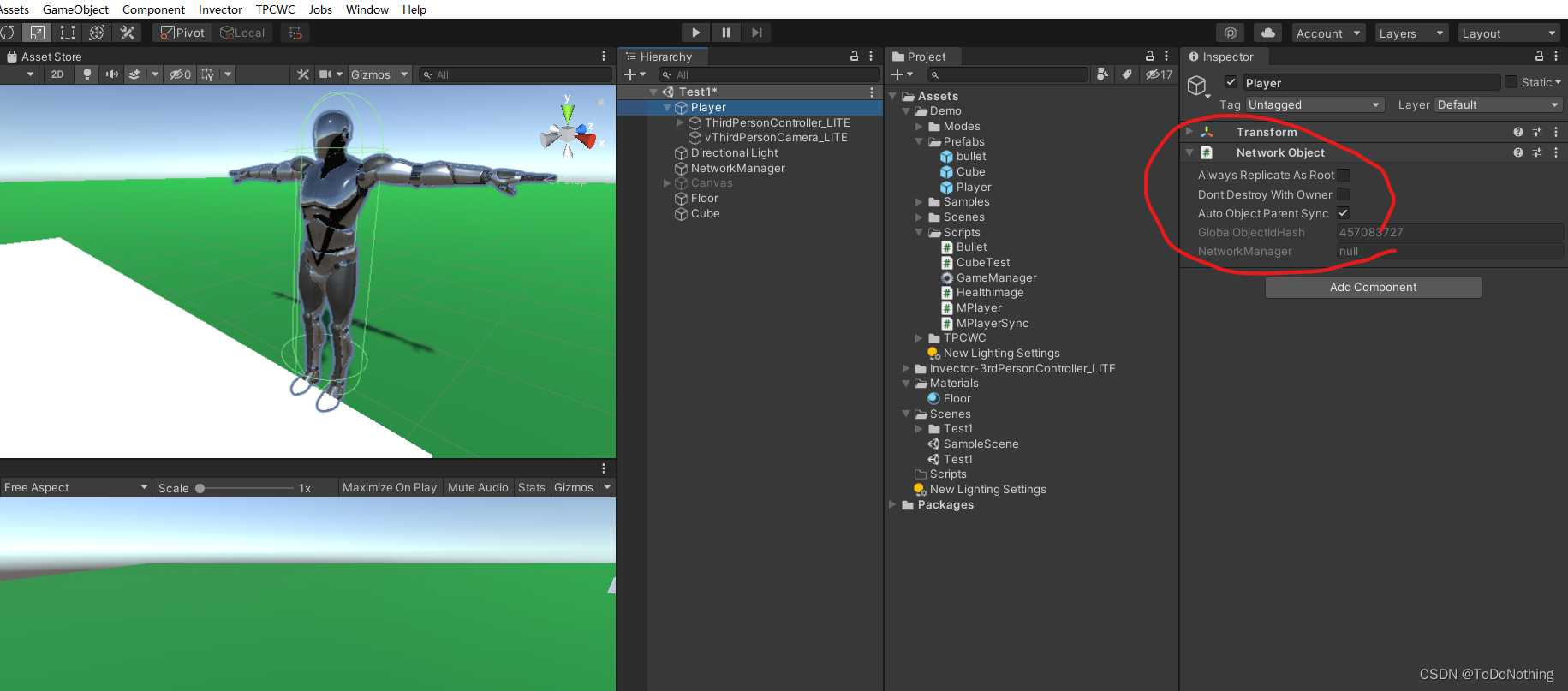Click the Step frame button
Screen dimensions: 1568x691
(x=756, y=33)
